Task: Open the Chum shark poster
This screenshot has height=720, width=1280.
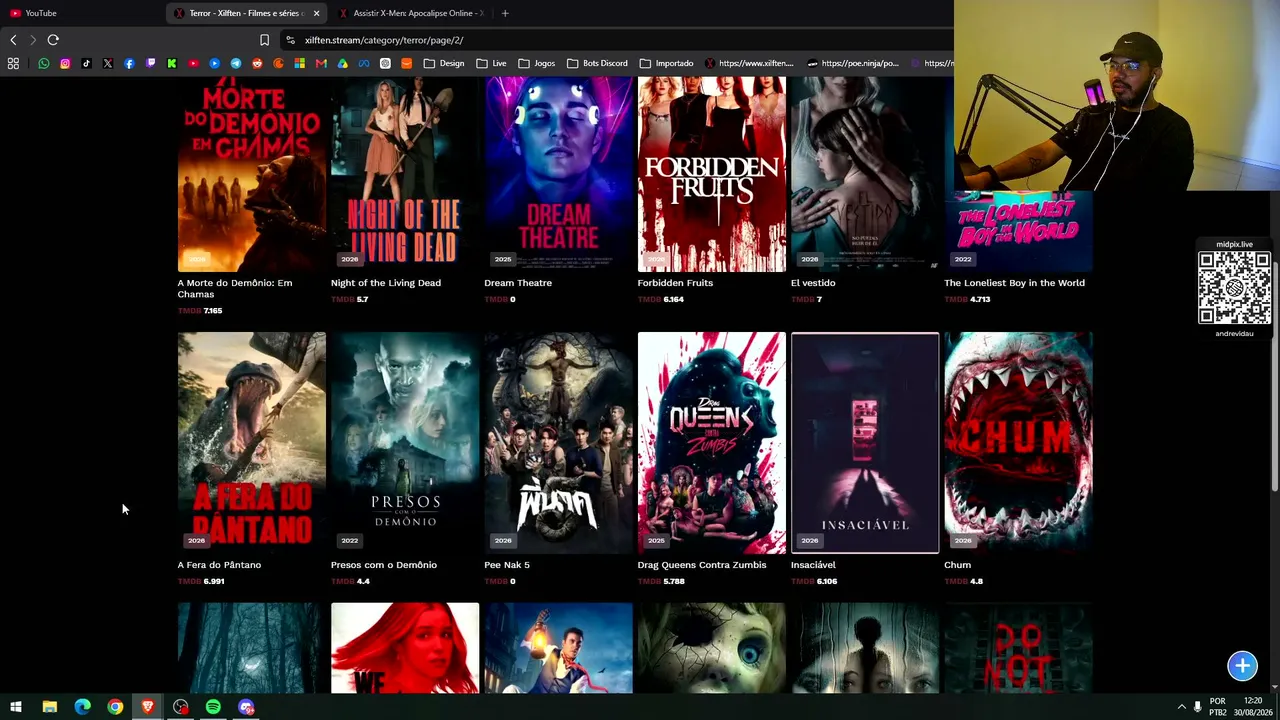Action: pyautogui.click(x=1018, y=442)
